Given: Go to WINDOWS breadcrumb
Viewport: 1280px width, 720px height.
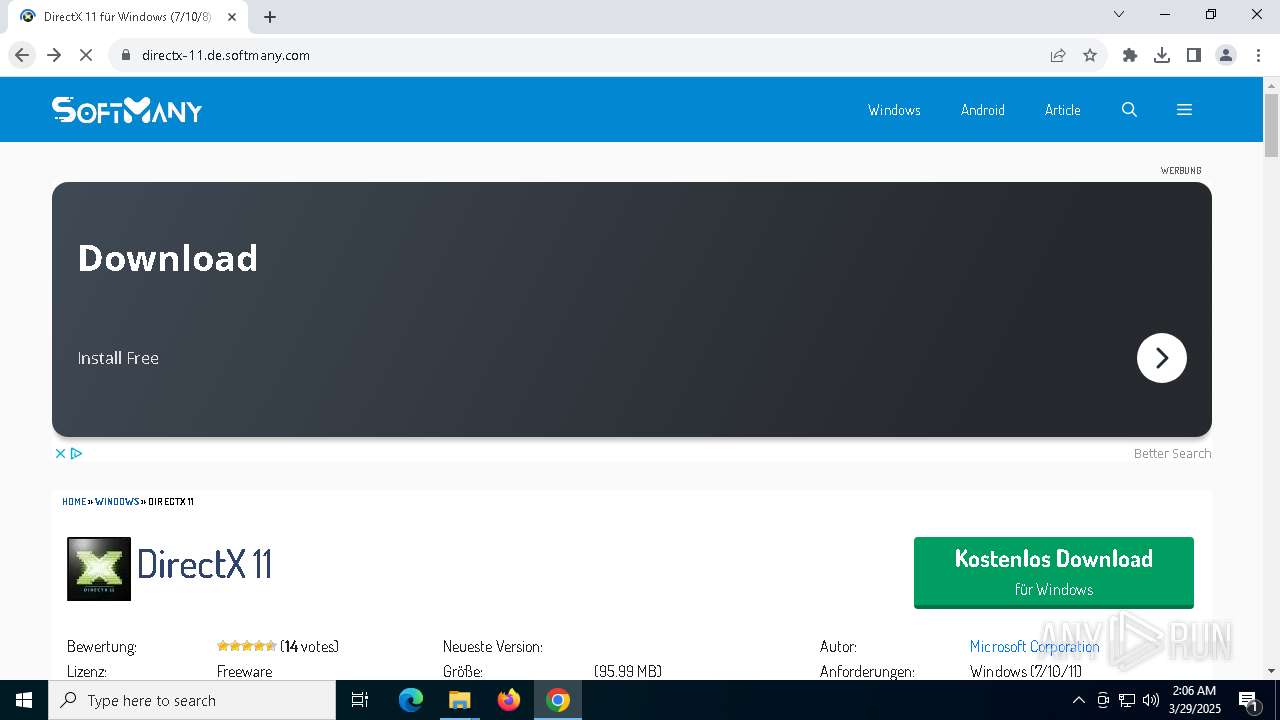Looking at the screenshot, I should coord(117,502).
